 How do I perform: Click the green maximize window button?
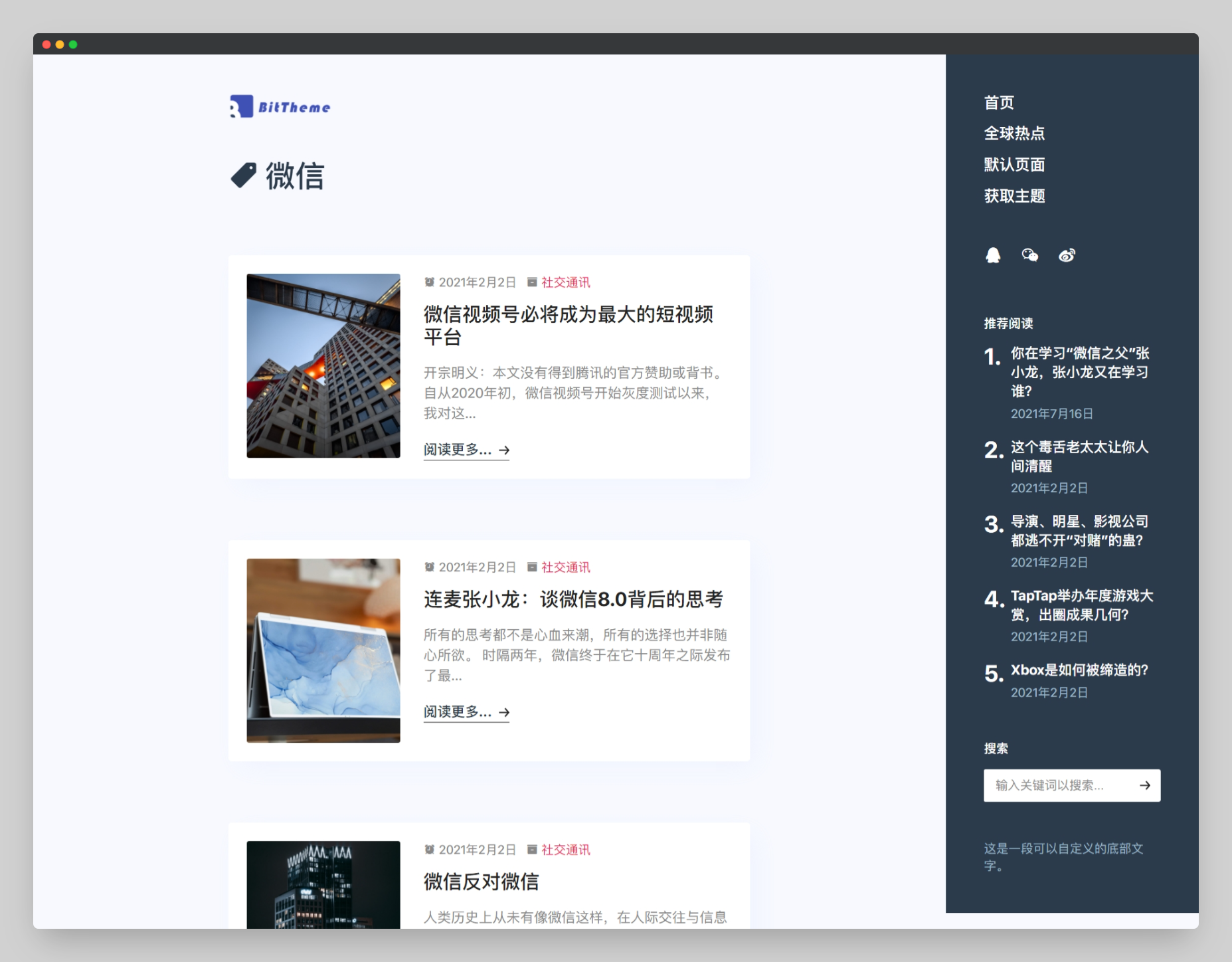pos(73,45)
